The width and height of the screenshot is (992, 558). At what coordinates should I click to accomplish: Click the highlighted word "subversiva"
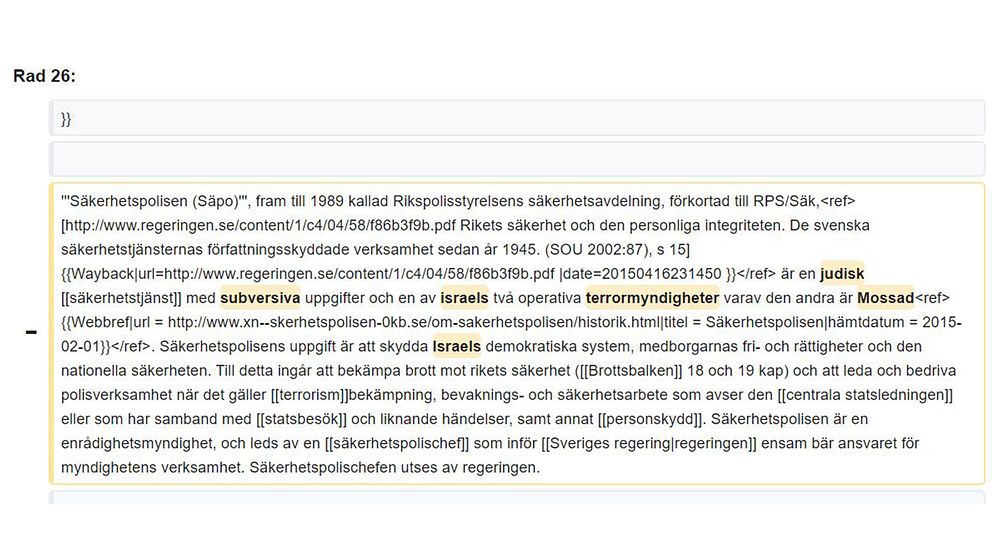click(x=260, y=297)
